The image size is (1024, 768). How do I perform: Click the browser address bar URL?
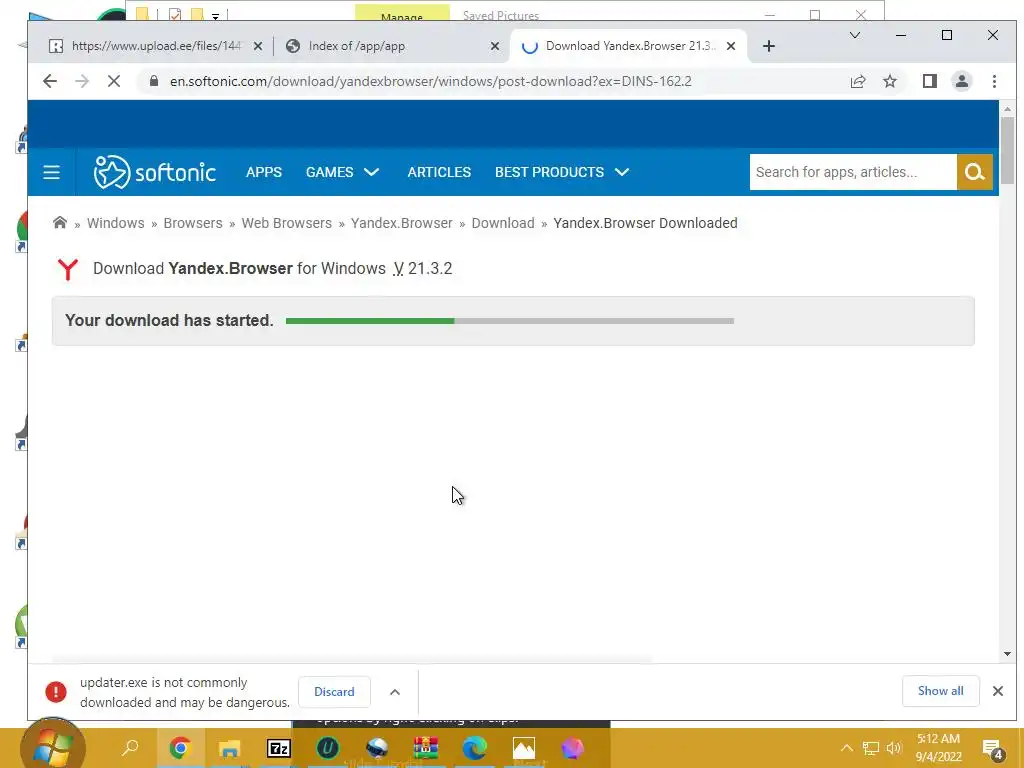pyautogui.click(x=430, y=81)
